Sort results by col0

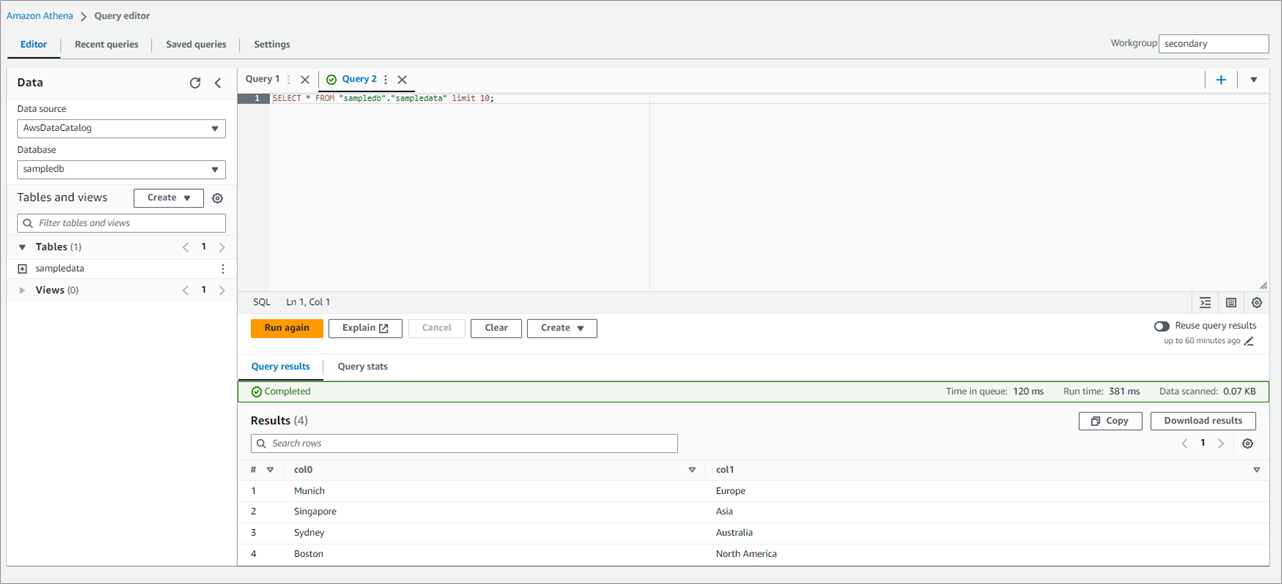pos(692,470)
